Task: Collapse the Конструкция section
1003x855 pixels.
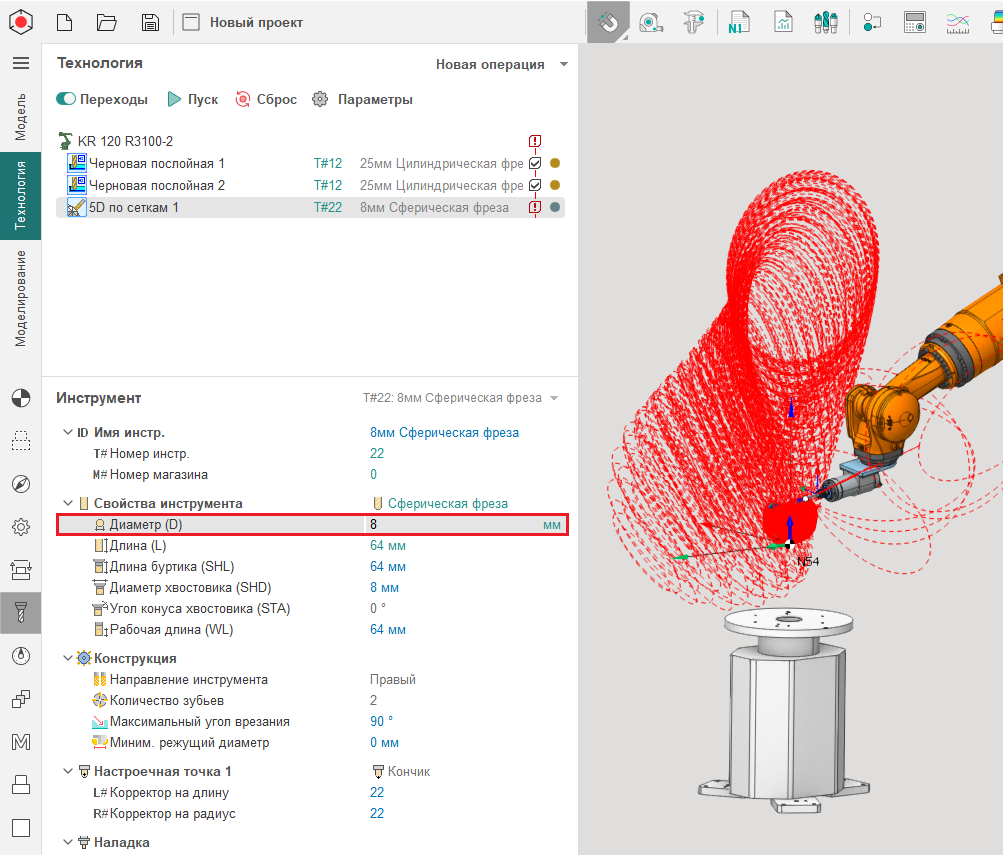Action: [67, 658]
